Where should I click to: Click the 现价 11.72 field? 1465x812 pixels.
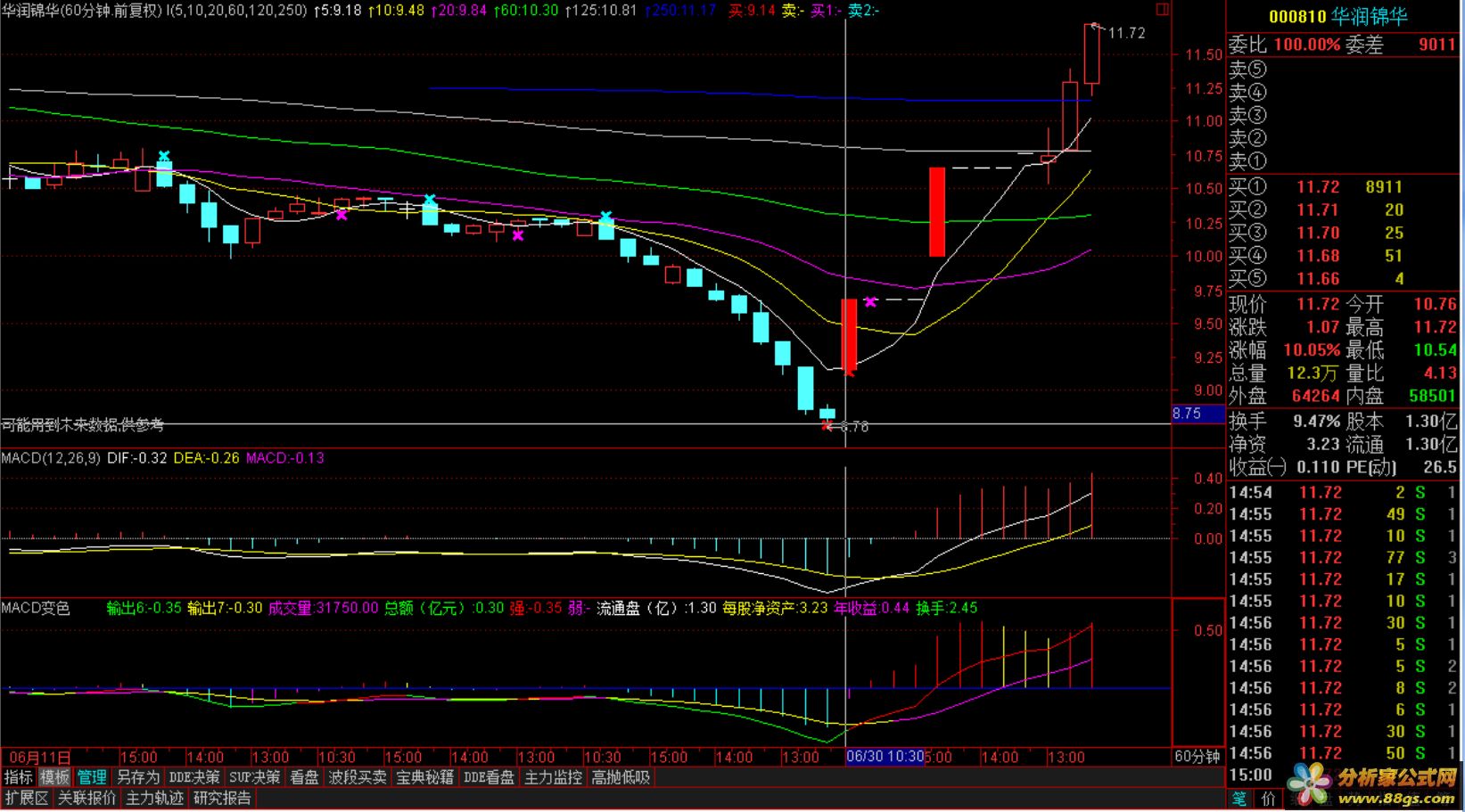coord(1284,305)
